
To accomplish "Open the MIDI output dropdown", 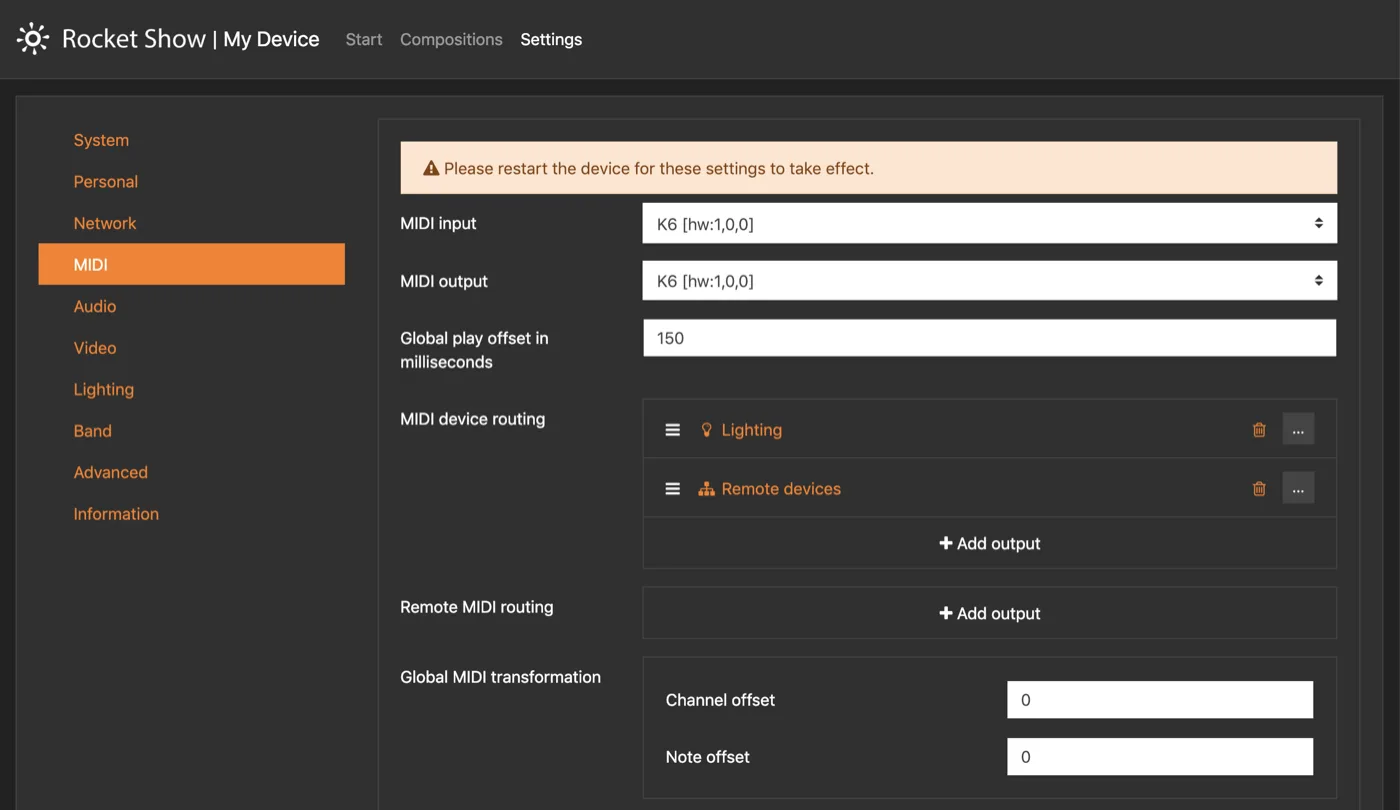I will pyautogui.click(x=989, y=281).
